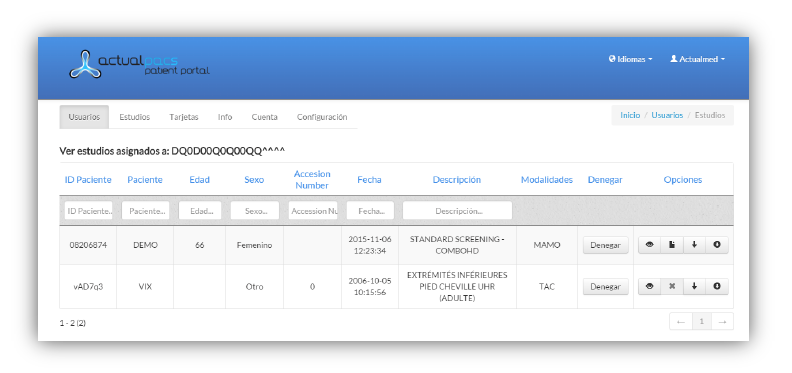792x373 pixels.
Task: Switch to the Estudios tab
Action: pos(134,117)
